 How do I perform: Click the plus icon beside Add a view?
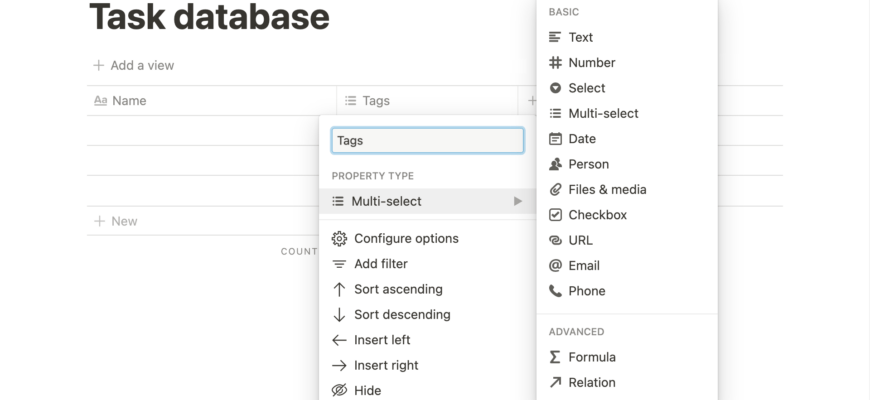coord(99,65)
